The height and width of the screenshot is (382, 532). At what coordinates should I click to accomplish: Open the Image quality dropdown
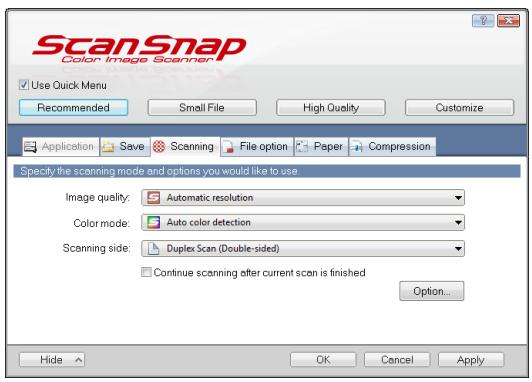(x=303, y=197)
